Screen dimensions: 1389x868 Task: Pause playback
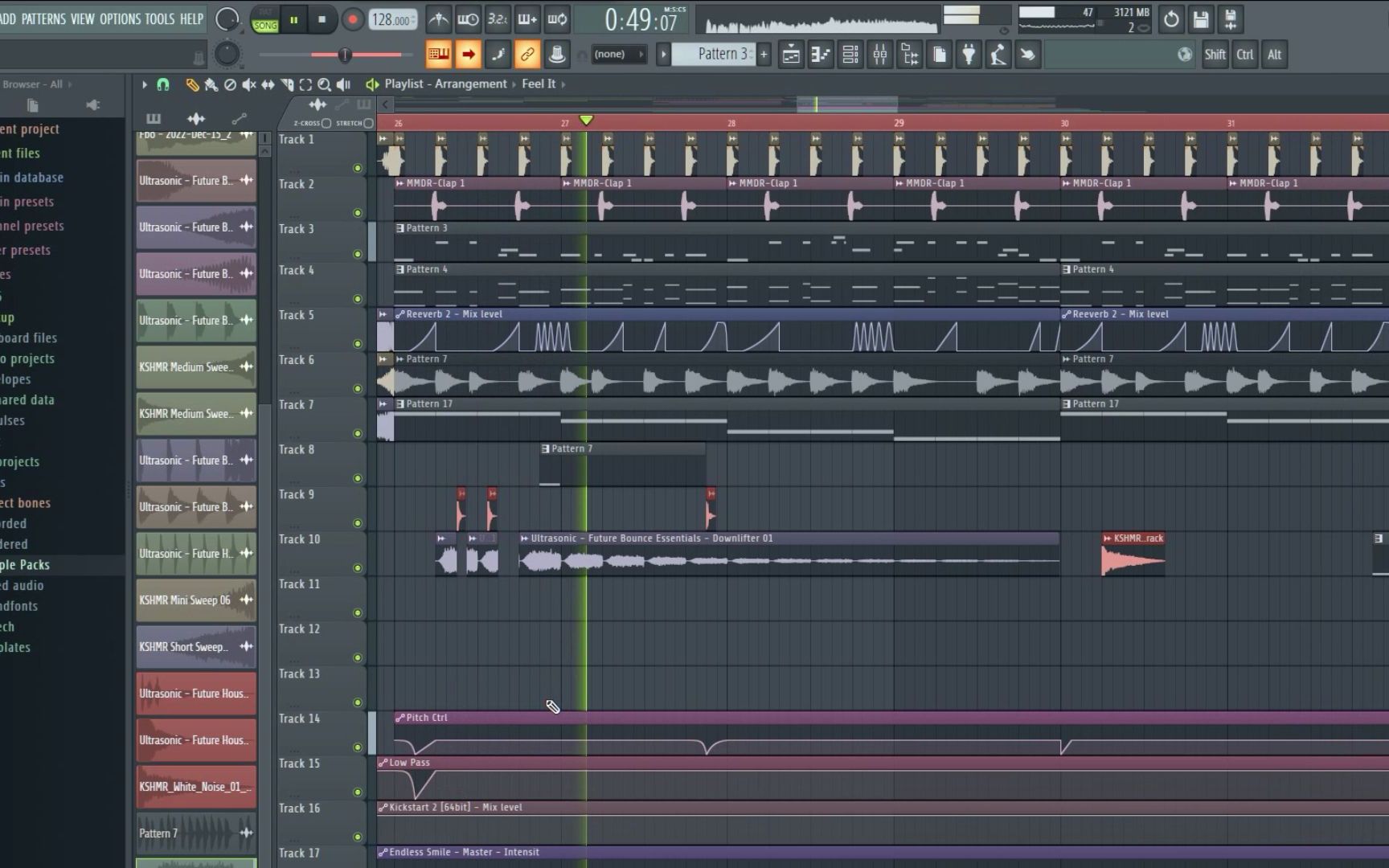point(294,20)
